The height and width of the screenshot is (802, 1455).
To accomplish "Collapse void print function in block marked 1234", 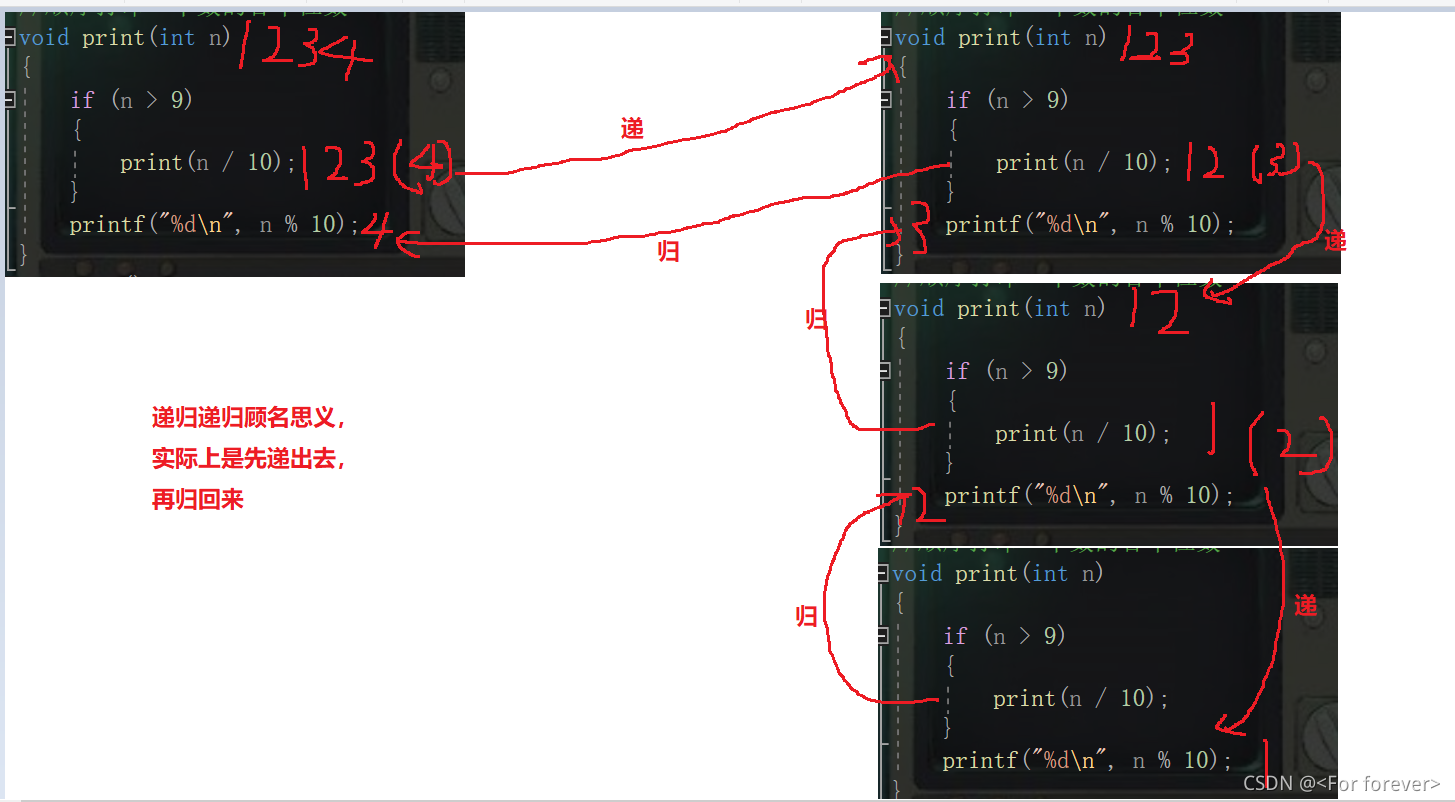I will click(x=9, y=38).
